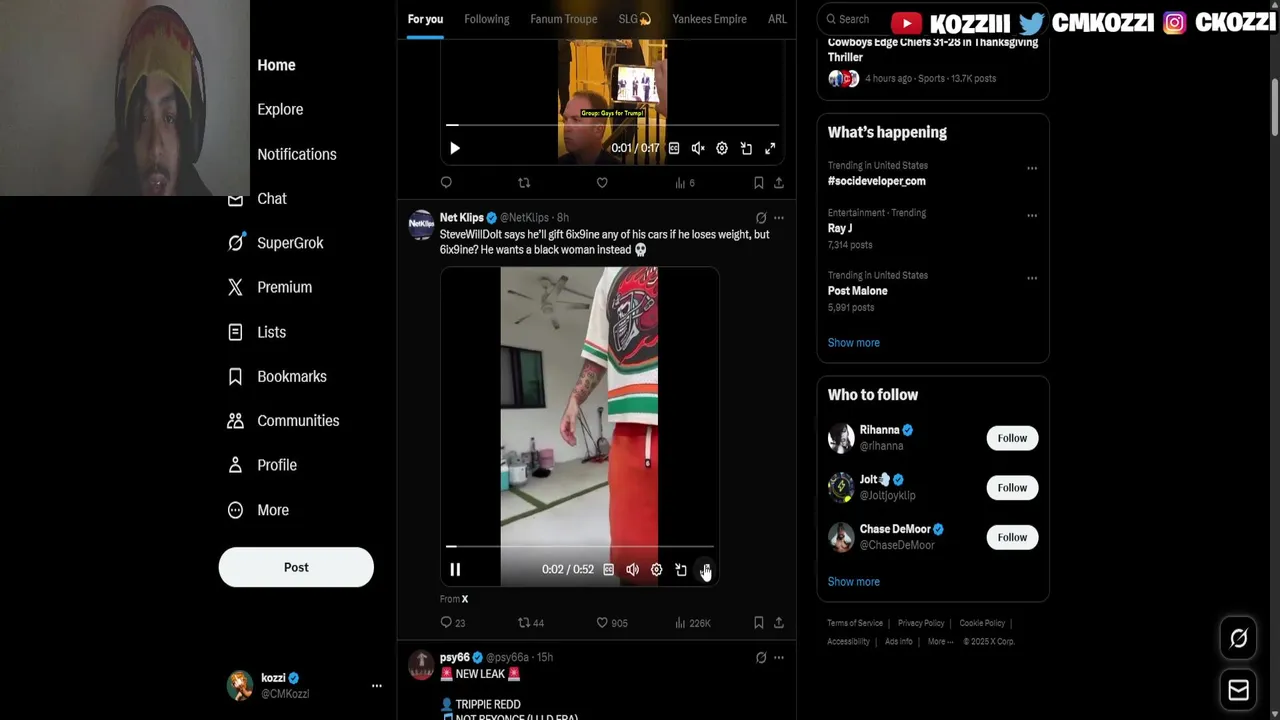
Task: Open more options for Net Klips post
Action: tap(779, 218)
